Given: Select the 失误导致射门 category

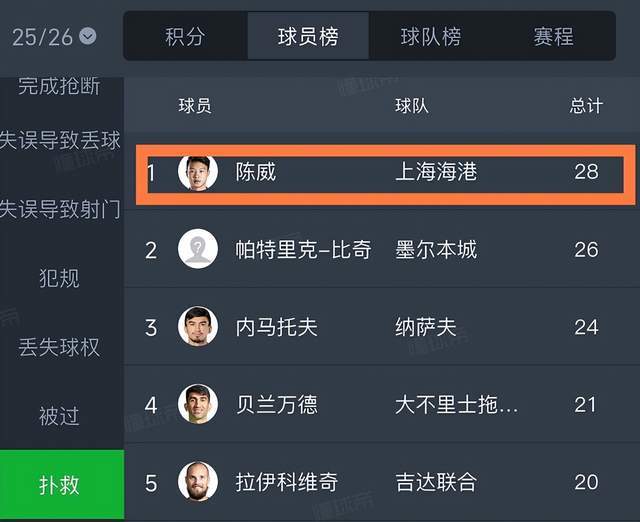Looking at the screenshot, I should (x=60, y=209).
